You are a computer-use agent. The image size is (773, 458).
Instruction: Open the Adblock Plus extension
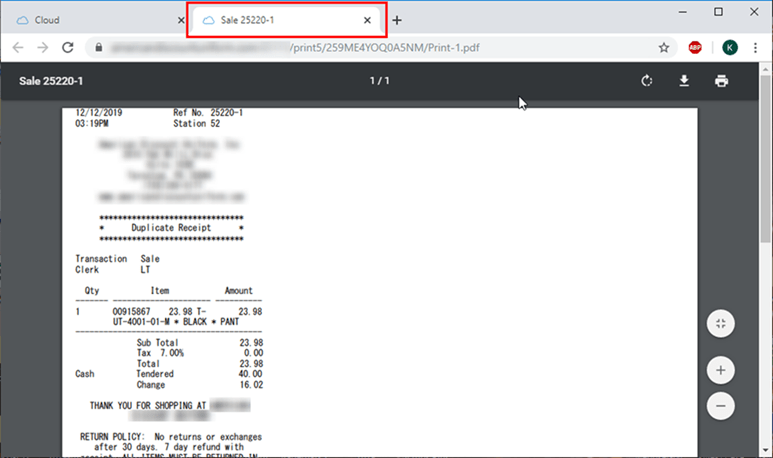pos(695,47)
